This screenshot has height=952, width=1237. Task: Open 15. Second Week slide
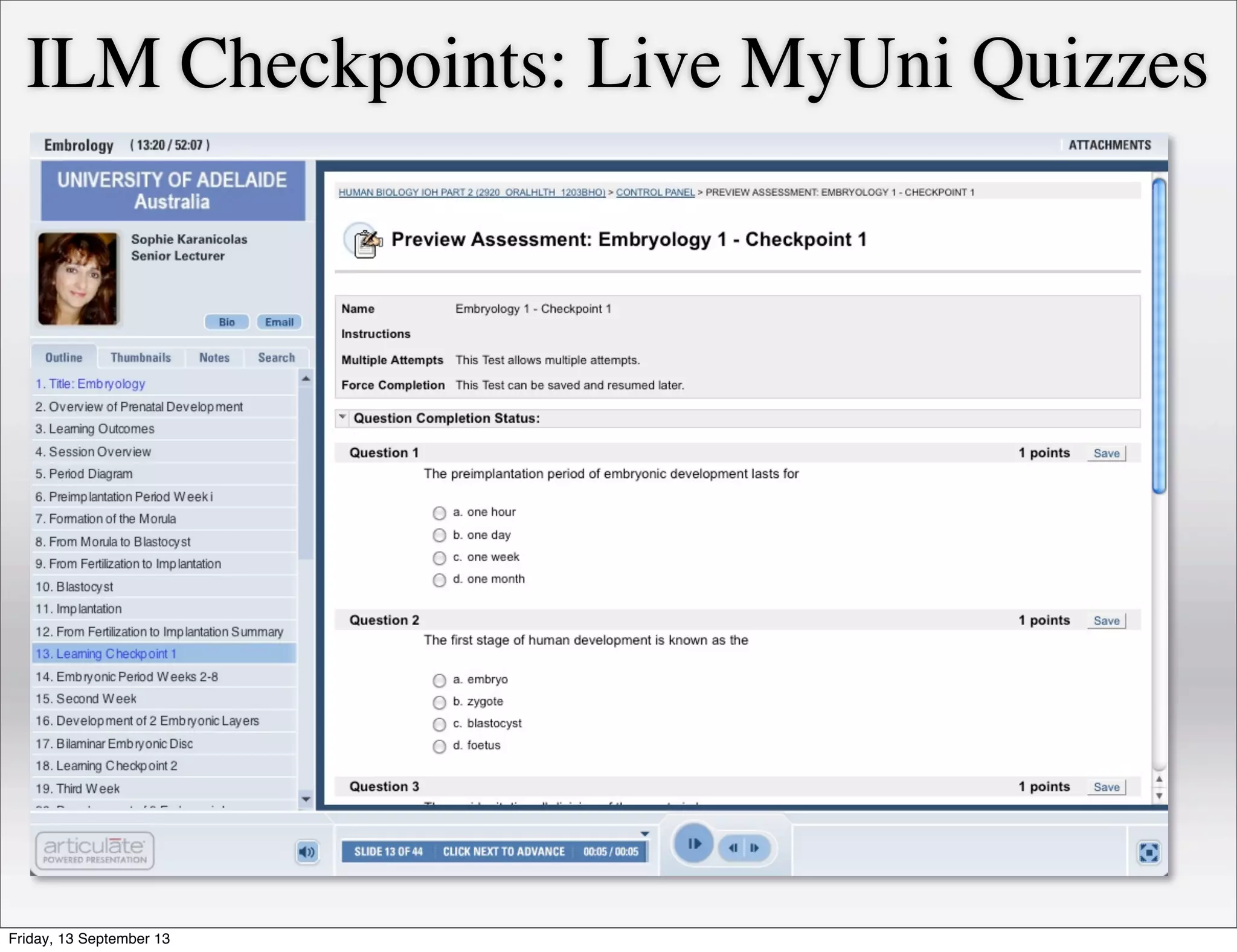164,699
